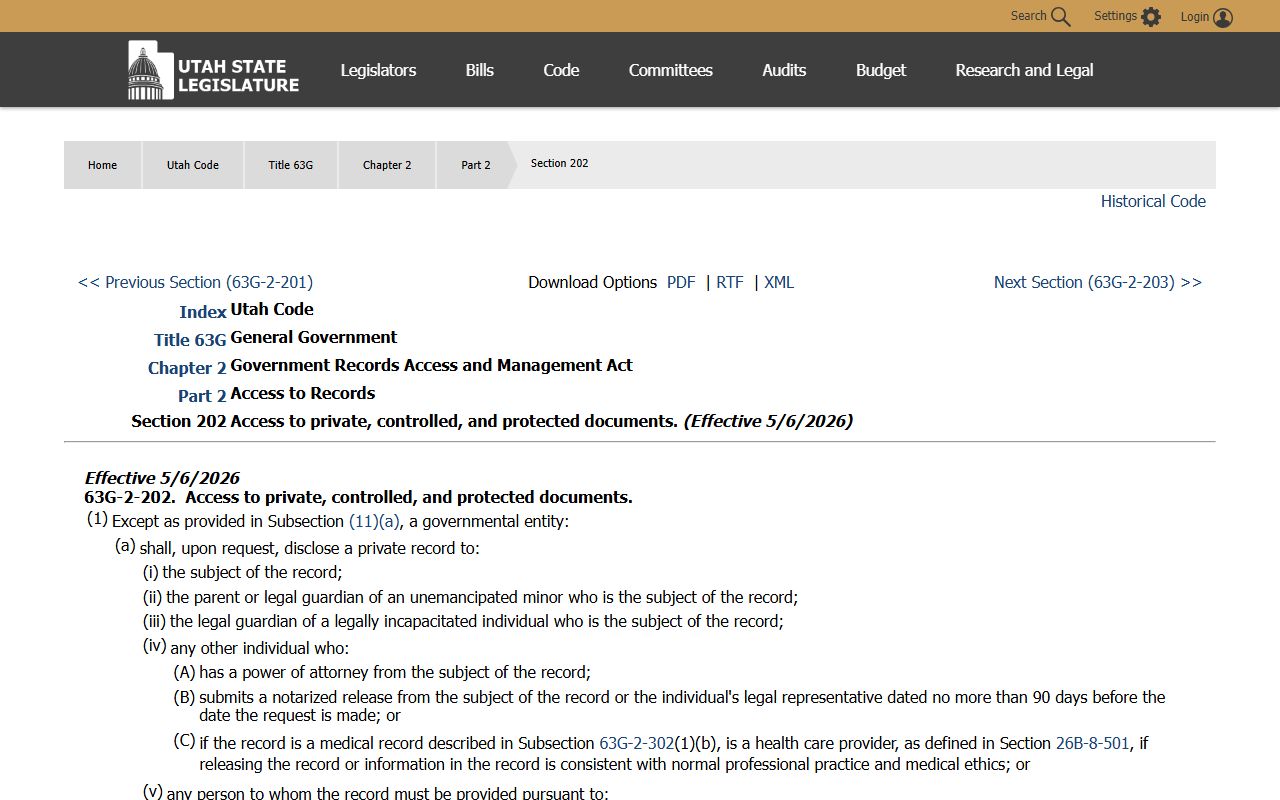Click the bold 63G-2-202 section heading text
Viewport: 1280px width, 800px height.
pos(358,497)
